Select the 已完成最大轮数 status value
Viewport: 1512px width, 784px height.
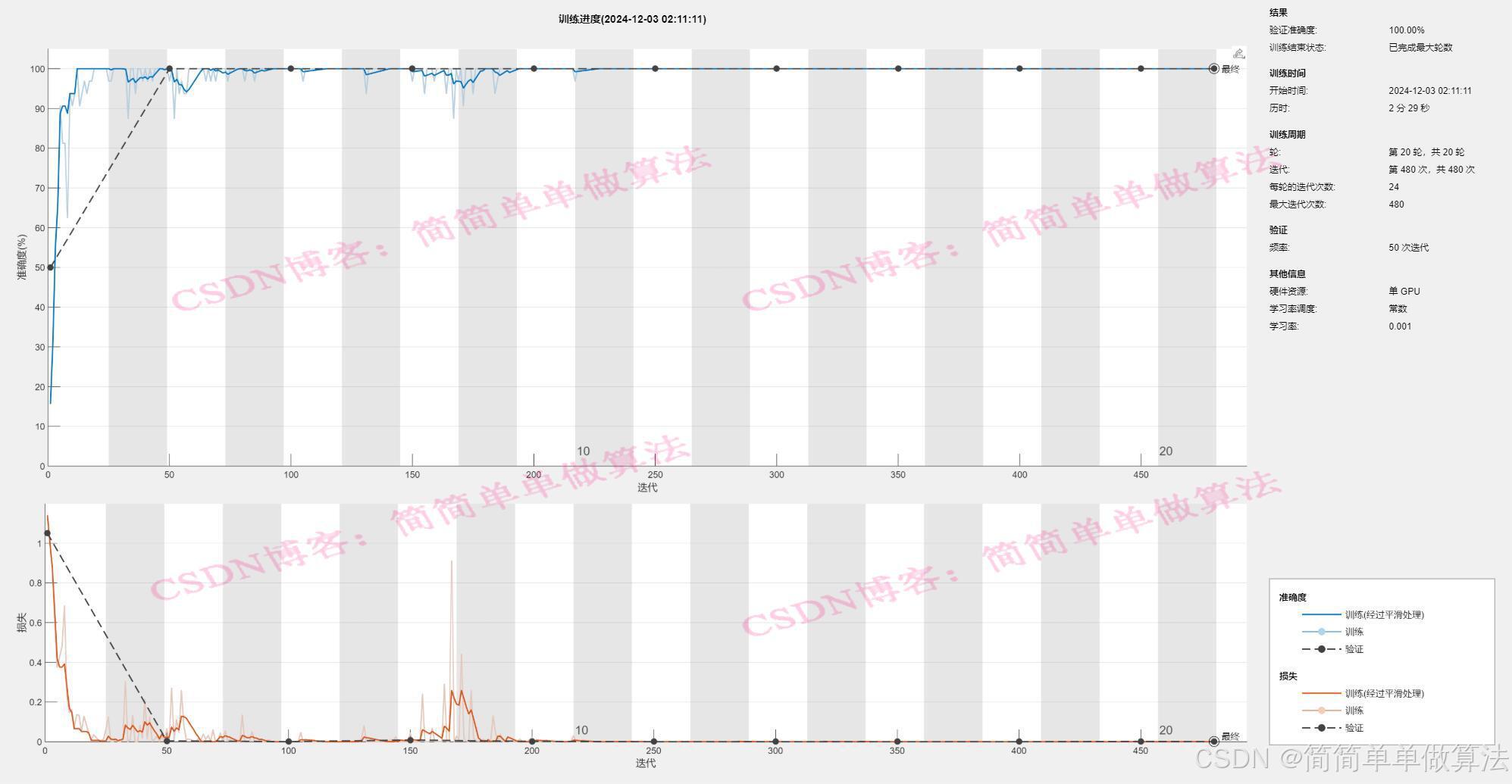pos(1420,47)
